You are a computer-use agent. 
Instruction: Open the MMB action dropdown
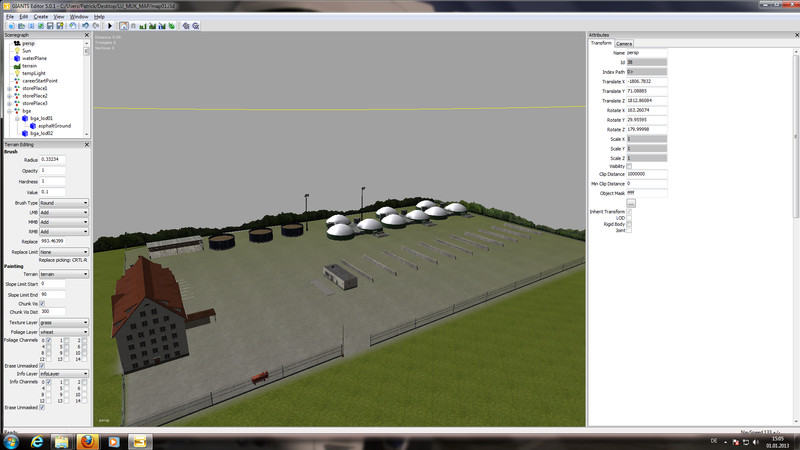tap(64, 222)
